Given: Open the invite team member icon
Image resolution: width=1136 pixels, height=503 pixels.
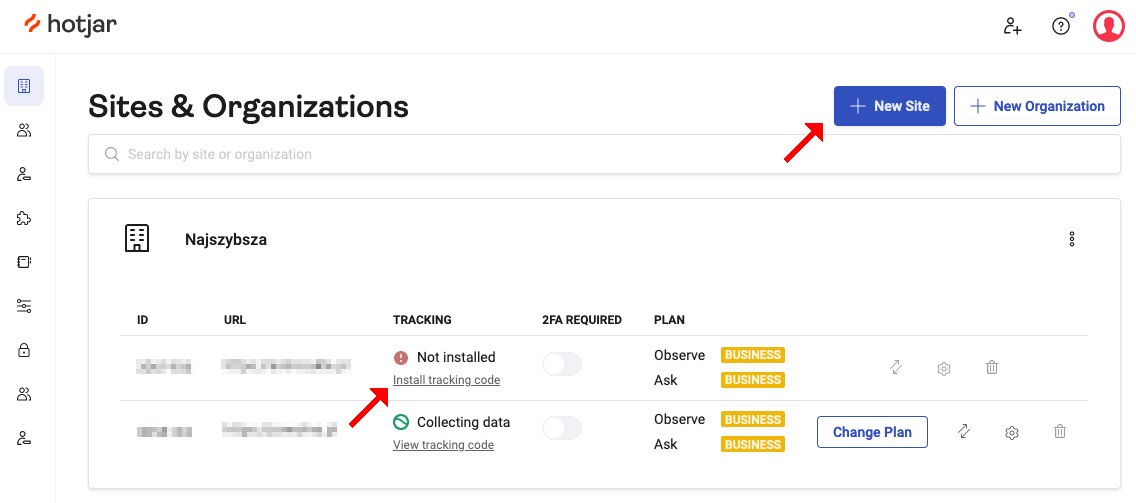Looking at the screenshot, I should click(1012, 26).
